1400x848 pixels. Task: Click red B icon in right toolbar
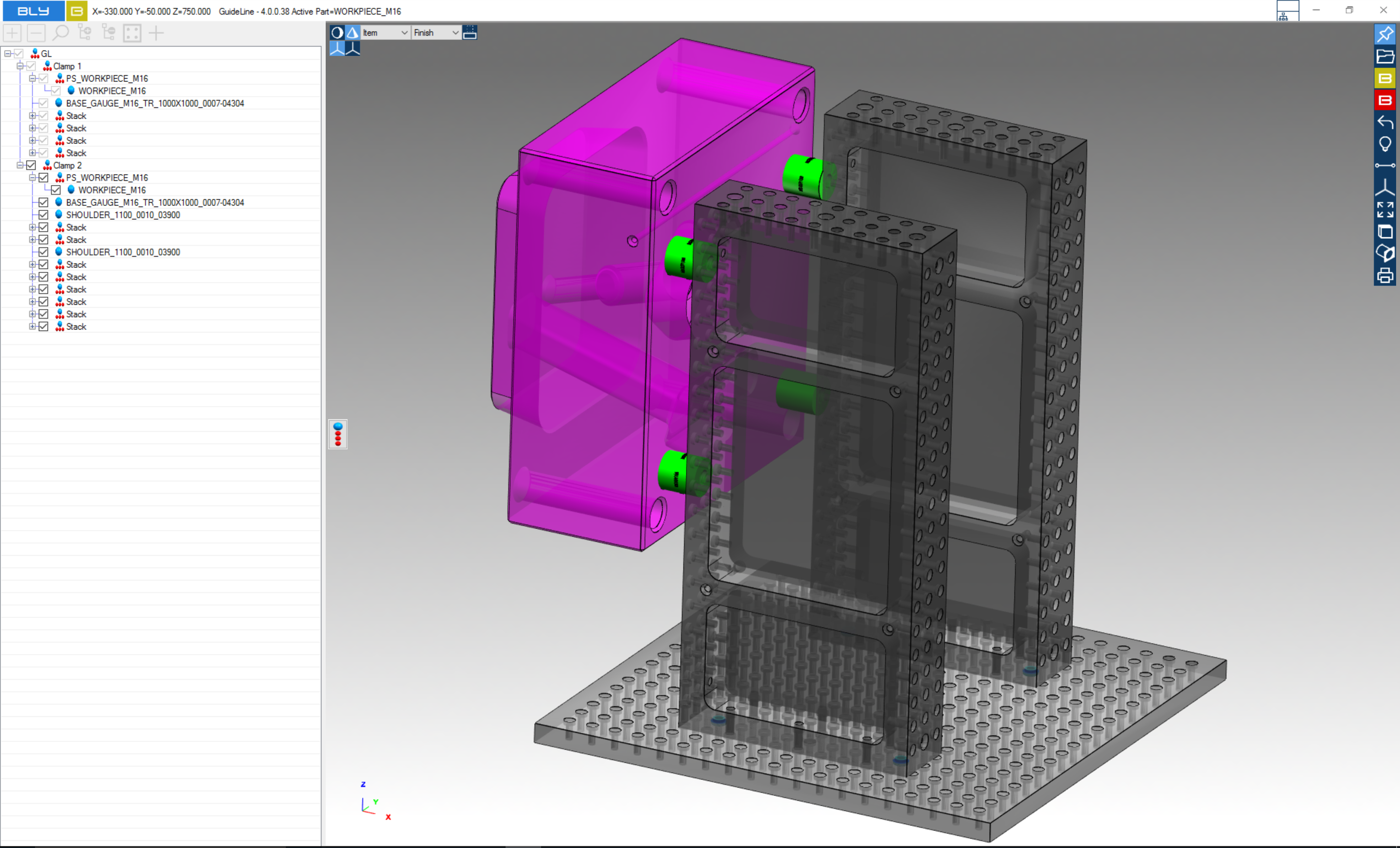1384,100
